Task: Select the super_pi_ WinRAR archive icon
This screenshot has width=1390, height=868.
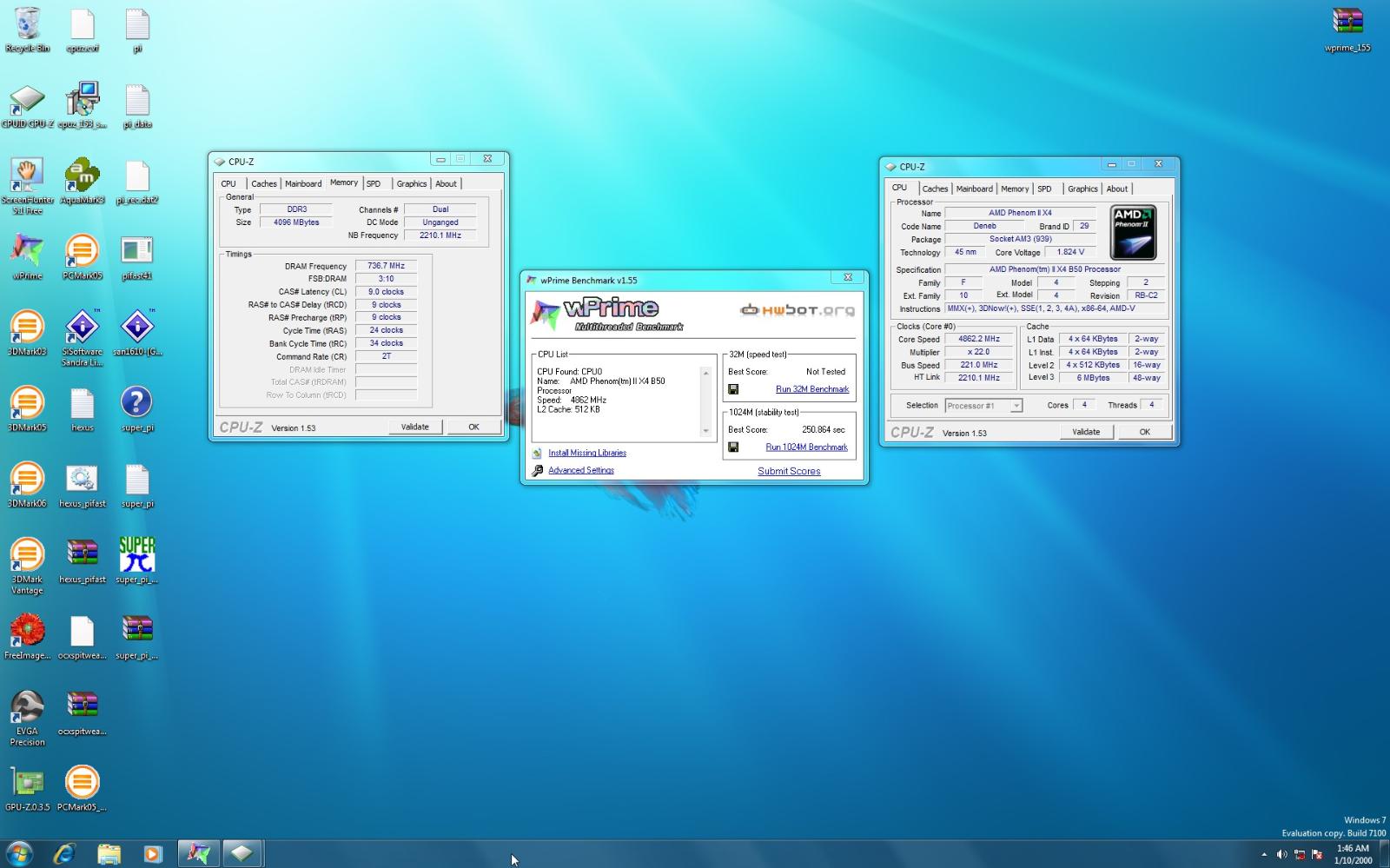Action: [x=137, y=636]
